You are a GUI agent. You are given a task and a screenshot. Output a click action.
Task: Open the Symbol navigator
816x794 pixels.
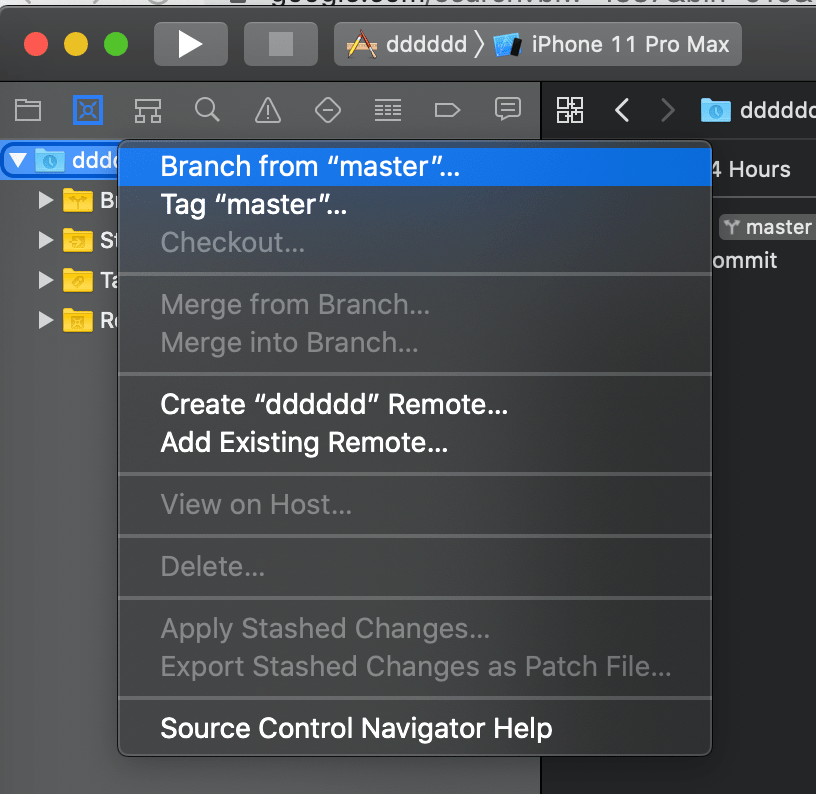click(x=148, y=110)
